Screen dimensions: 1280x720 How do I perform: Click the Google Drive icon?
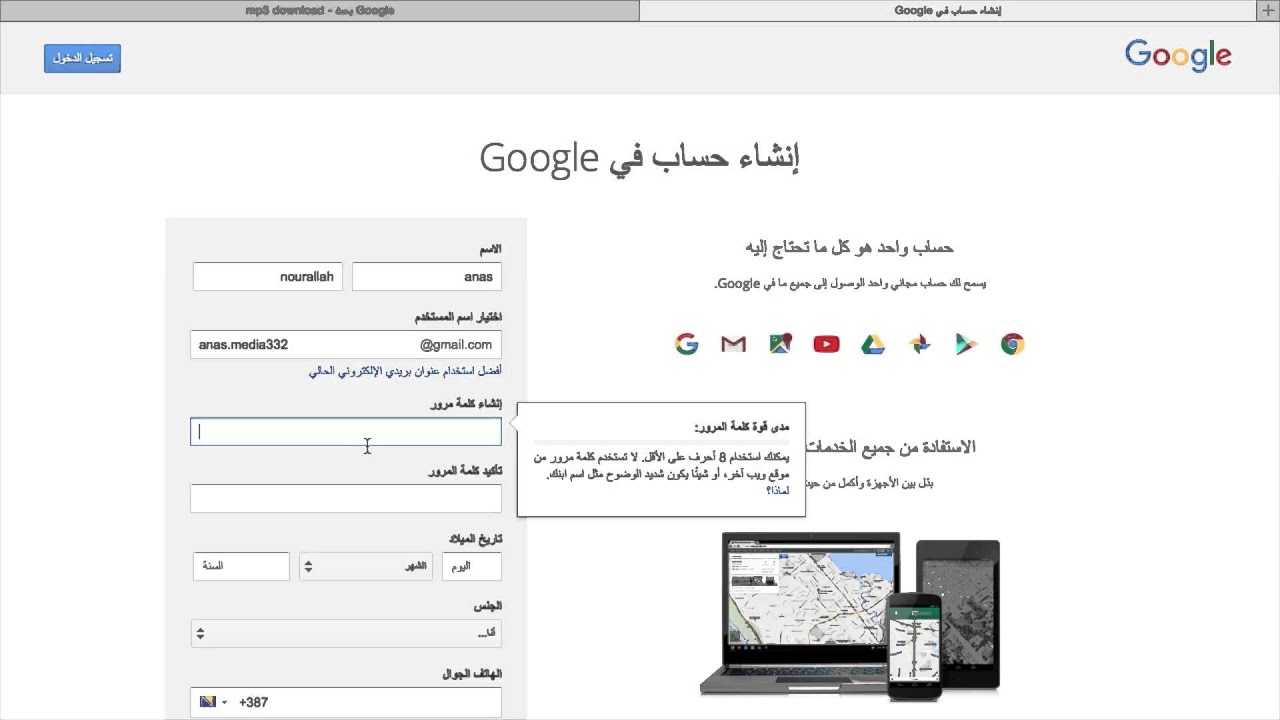[873, 344]
